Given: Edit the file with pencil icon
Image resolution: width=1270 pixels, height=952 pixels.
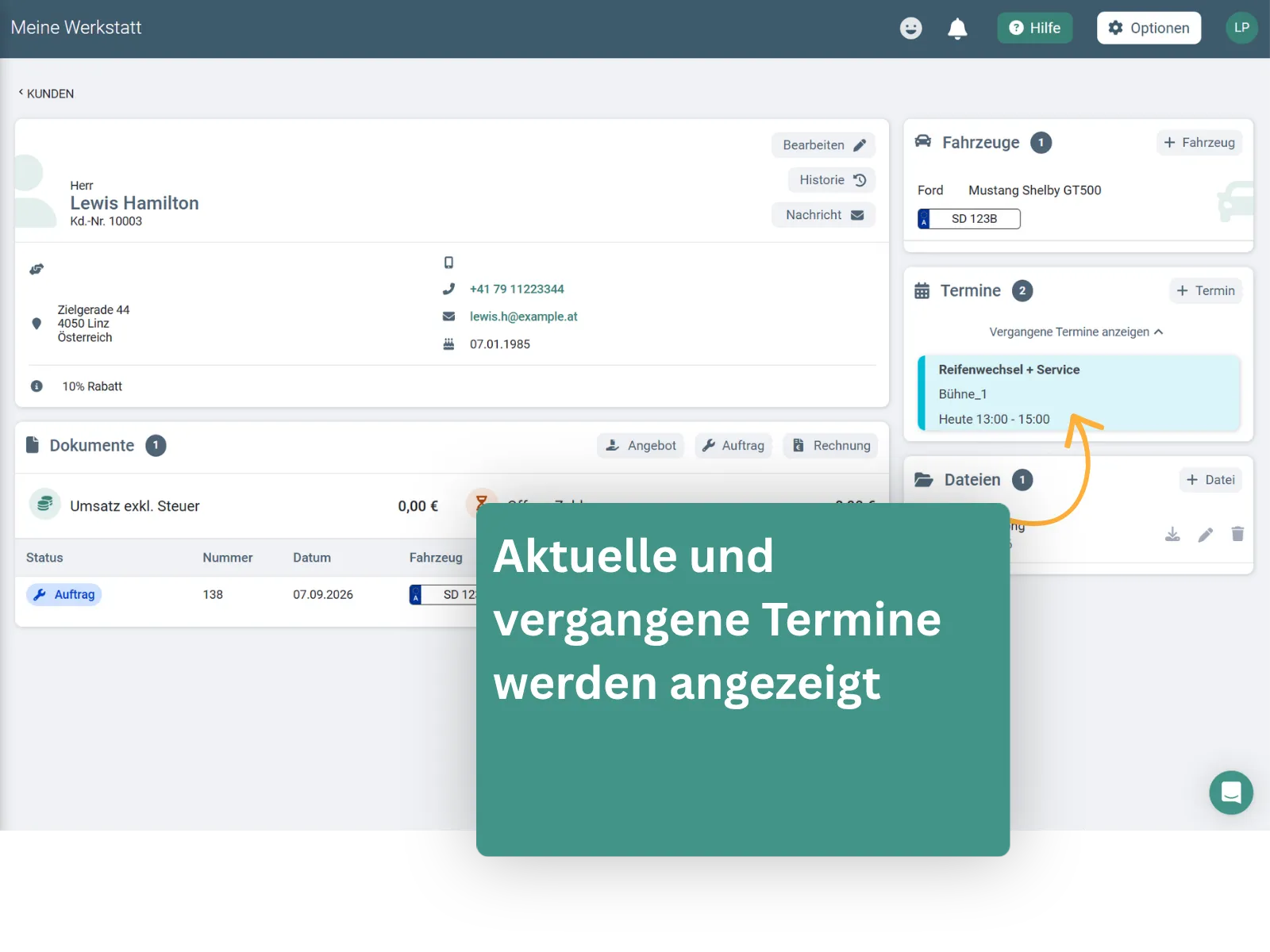Looking at the screenshot, I should [x=1205, y=535].
